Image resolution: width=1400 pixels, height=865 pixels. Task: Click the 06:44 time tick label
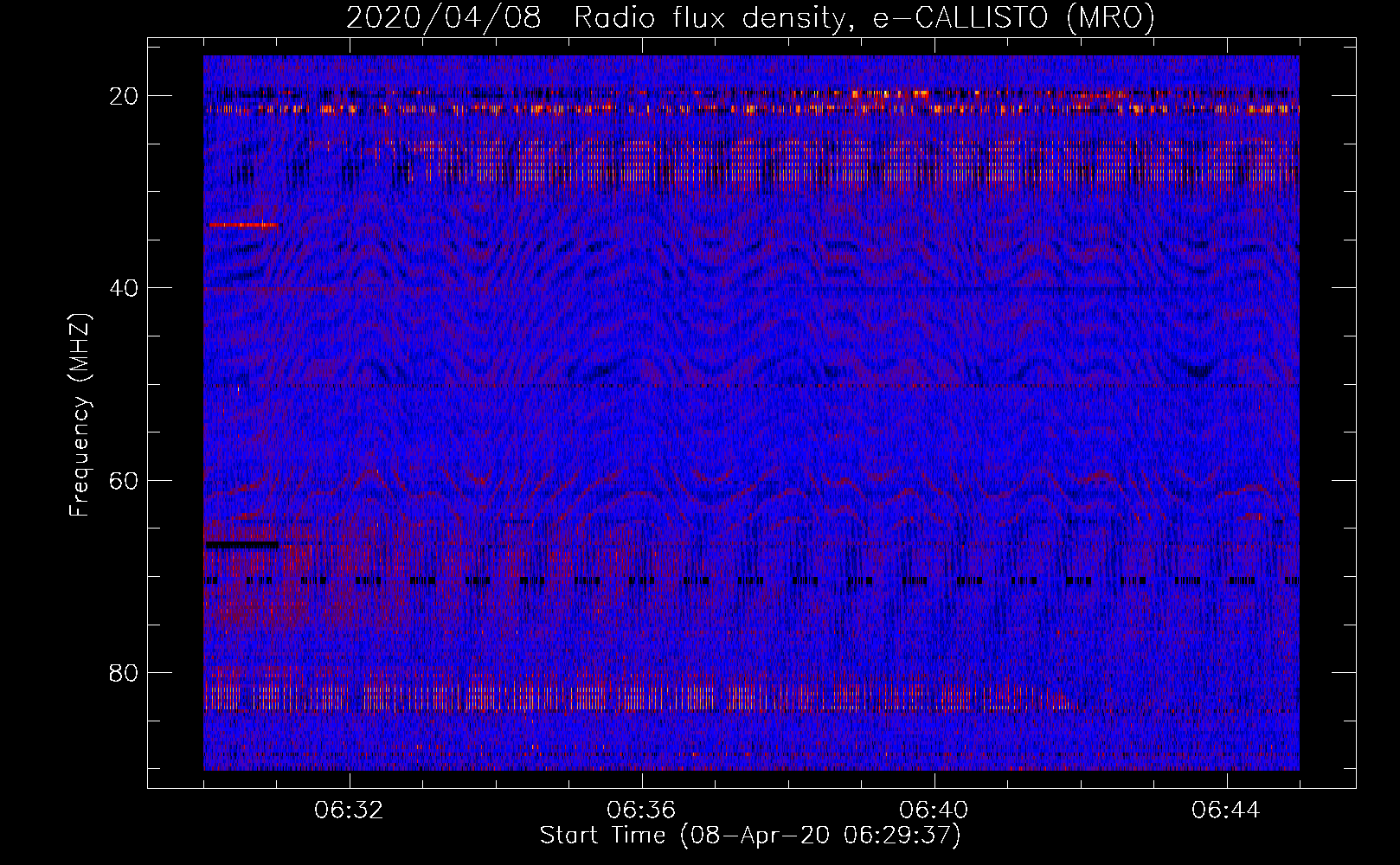click(1226, 811)
